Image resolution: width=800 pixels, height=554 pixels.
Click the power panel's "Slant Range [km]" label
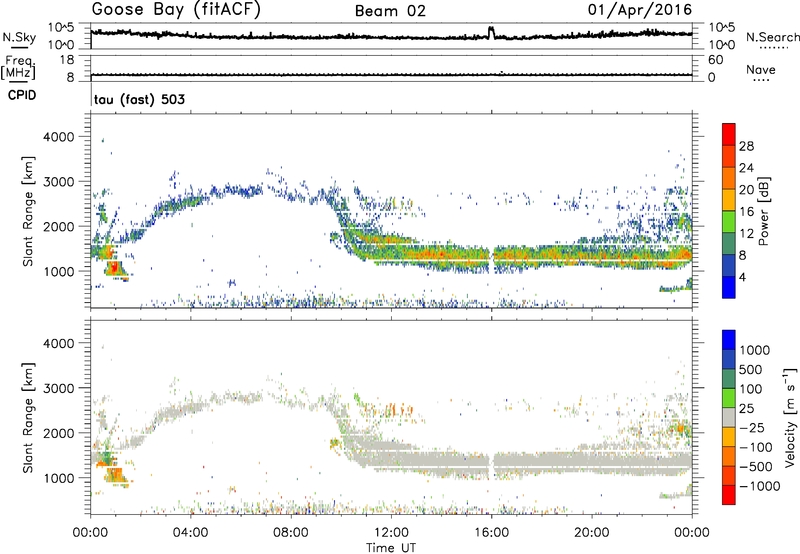(x=28, y=212)
